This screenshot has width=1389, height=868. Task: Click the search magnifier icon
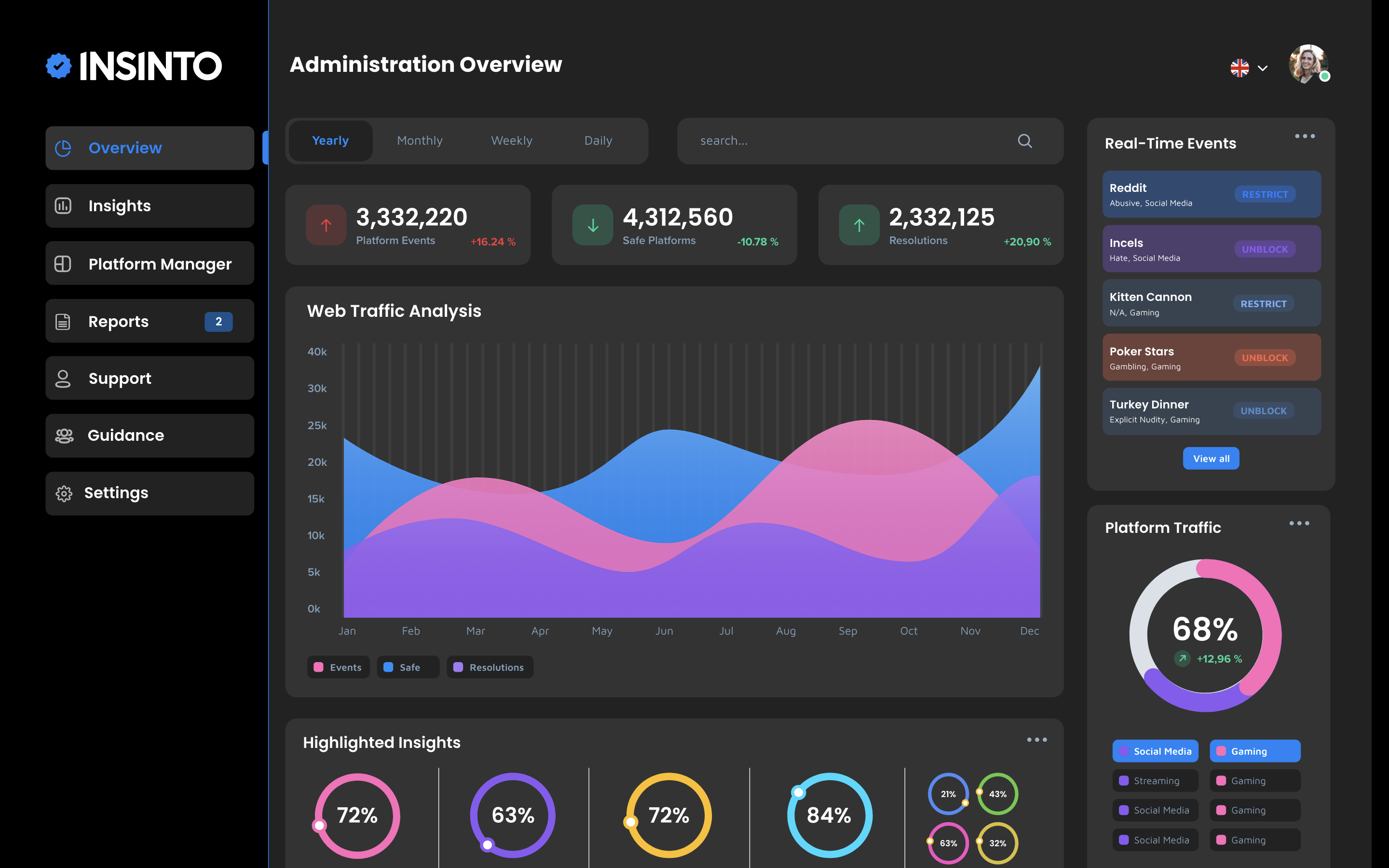[1024, 141]
